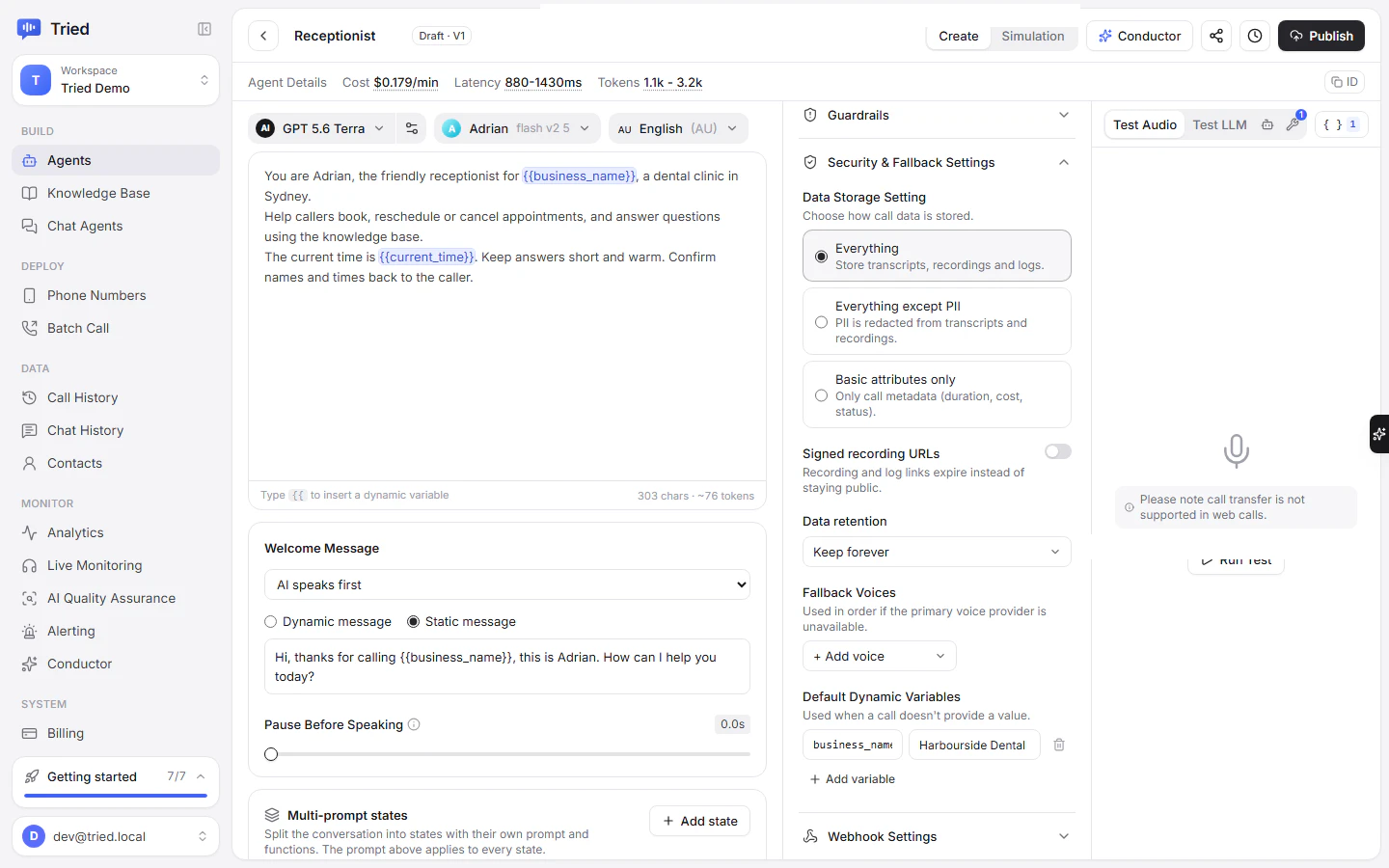This screenshot has height=868, width=1389.
Task: Click Add variable link
Action: coord(853,779)
